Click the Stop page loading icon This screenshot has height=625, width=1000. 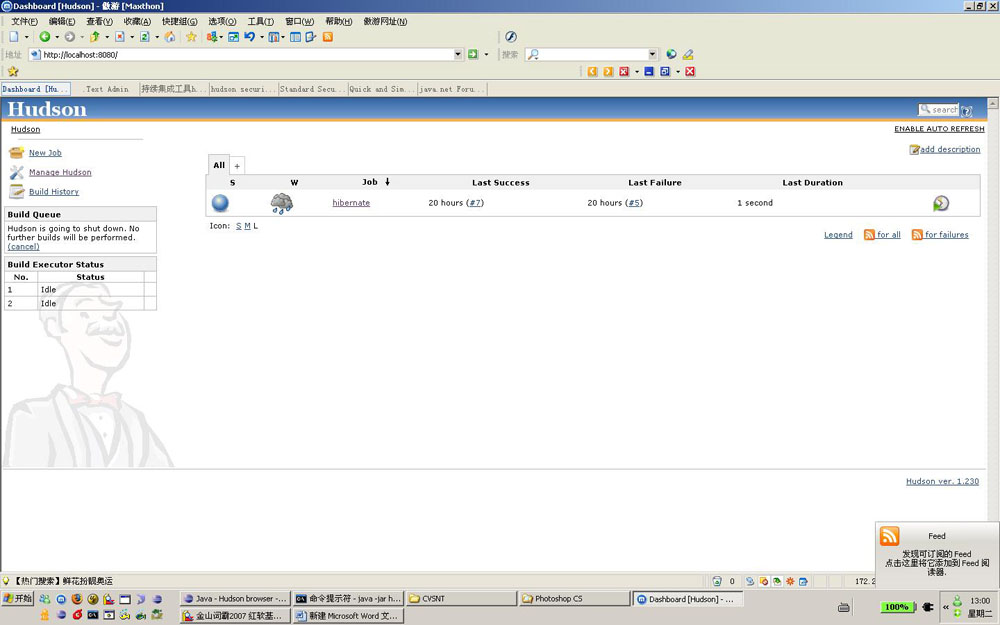click(119, 37)
